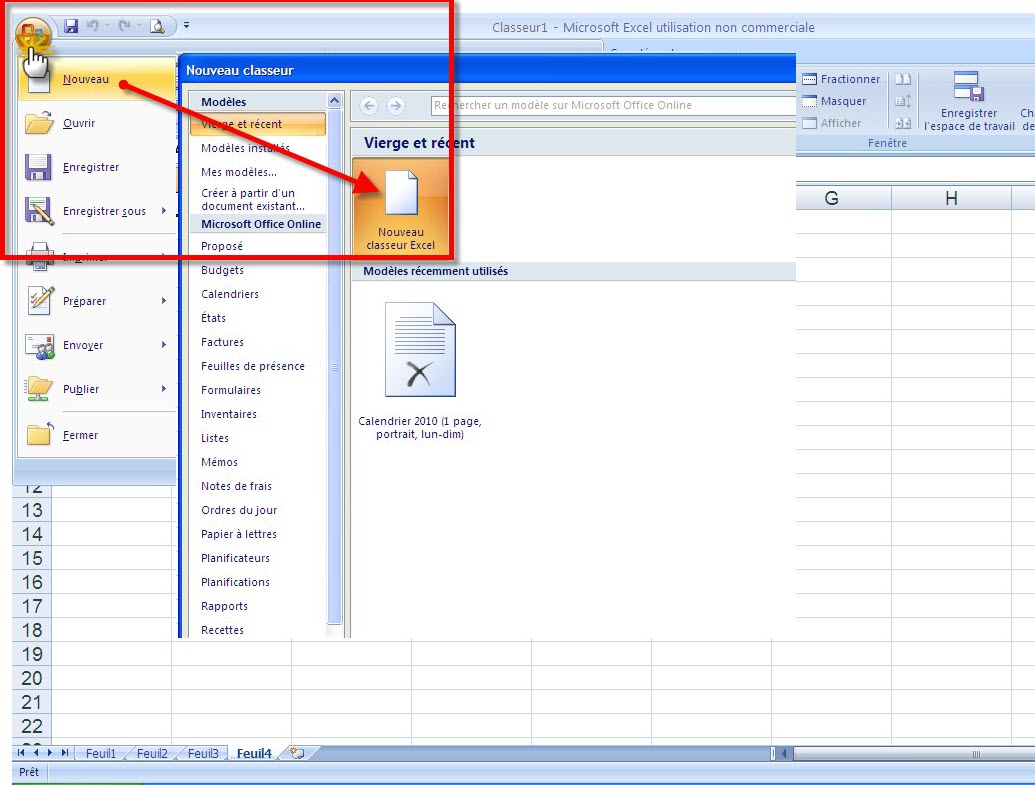The width and height of the screenshot is (1035, 785).
Task: Choose Ouvrir in the Office menu
Action: [x=96, y=123]
